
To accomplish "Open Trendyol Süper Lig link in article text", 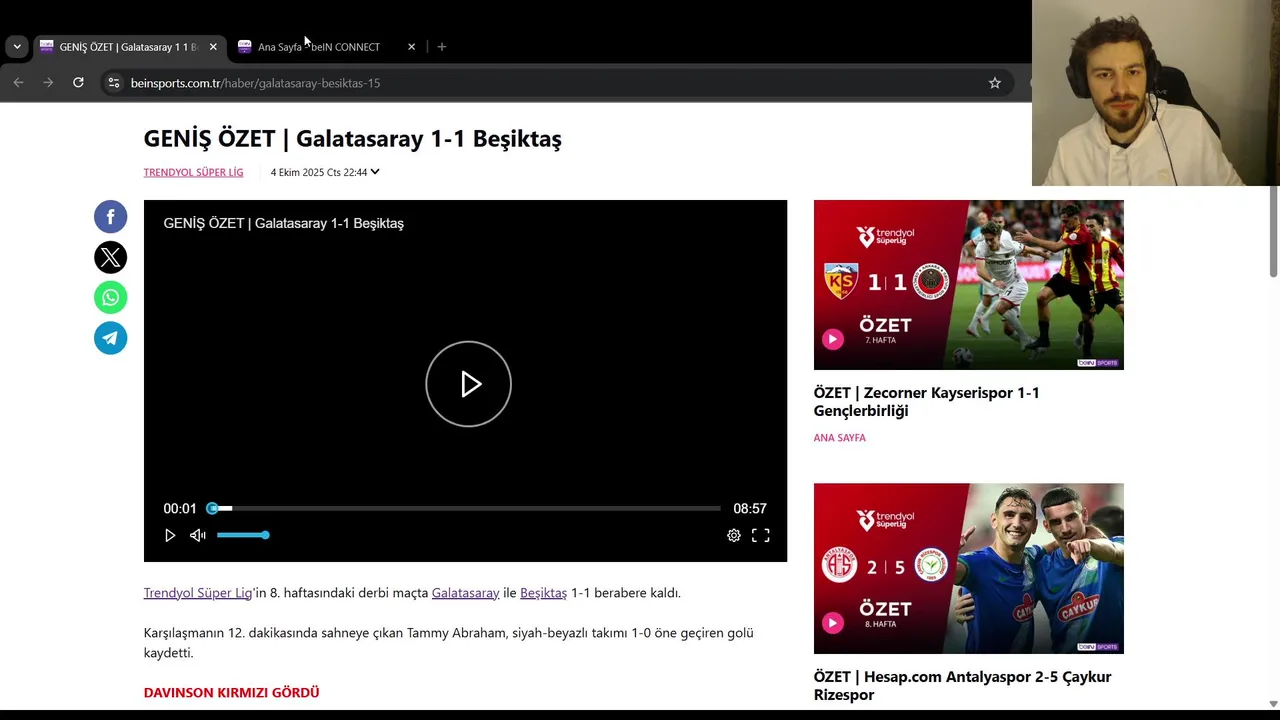I will tap(198, 593).
